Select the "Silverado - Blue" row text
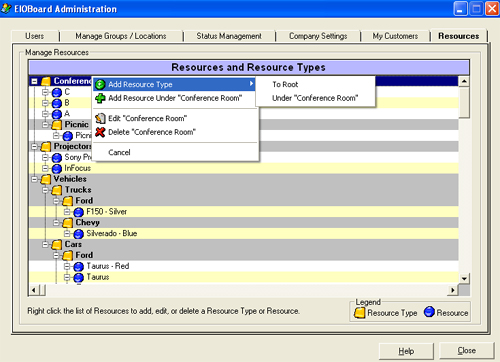Screen dimensions: 500x362 (112, 233)
